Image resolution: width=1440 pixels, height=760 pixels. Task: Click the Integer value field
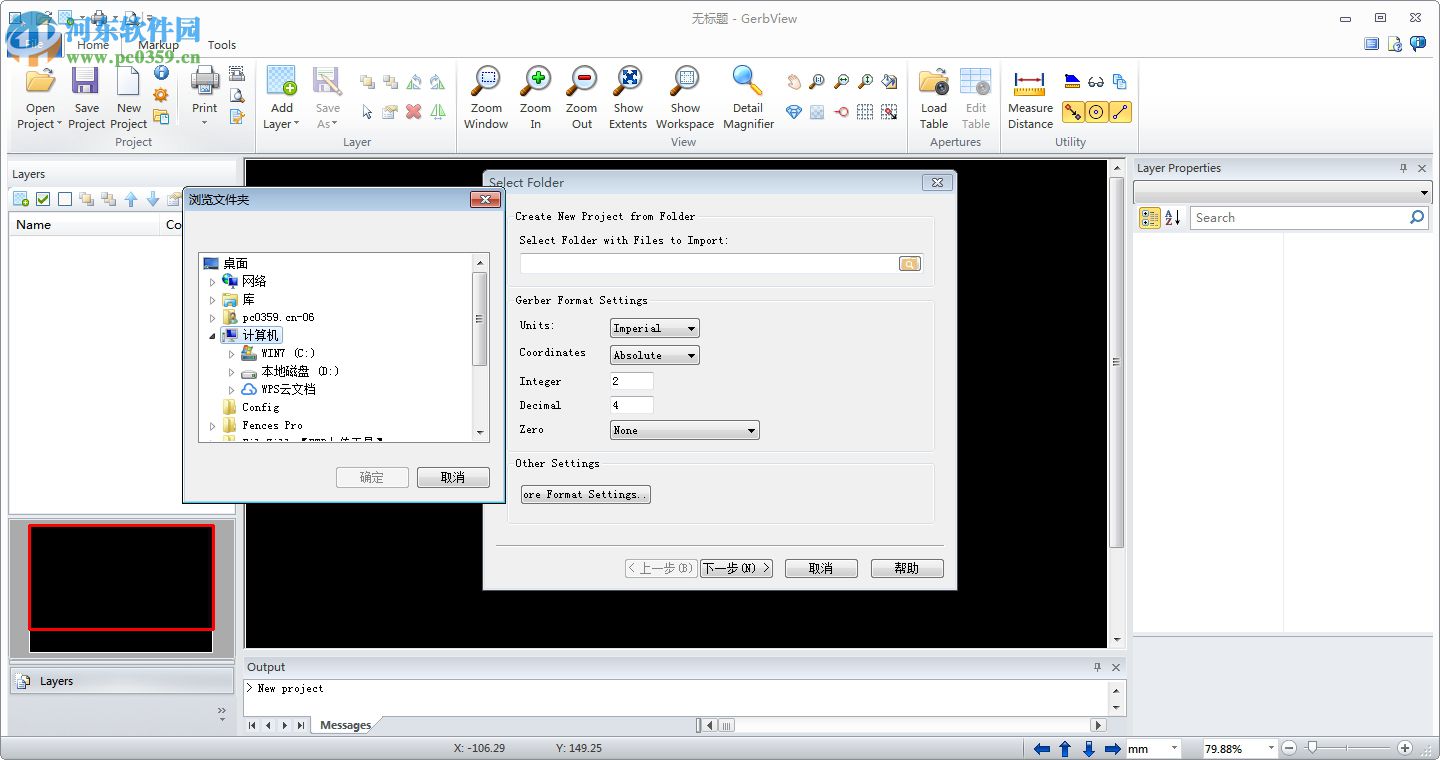(632, 381)
